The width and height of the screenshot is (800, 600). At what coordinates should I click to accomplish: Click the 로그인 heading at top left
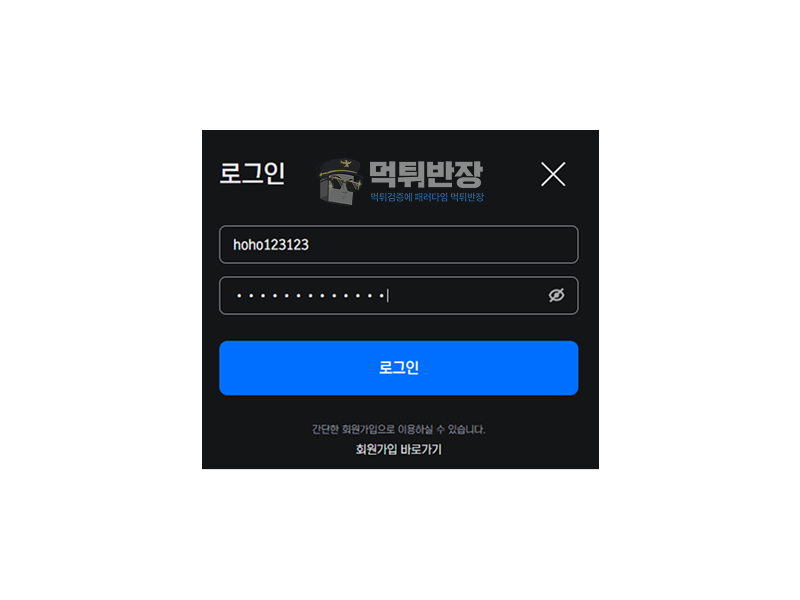point(252,173)
